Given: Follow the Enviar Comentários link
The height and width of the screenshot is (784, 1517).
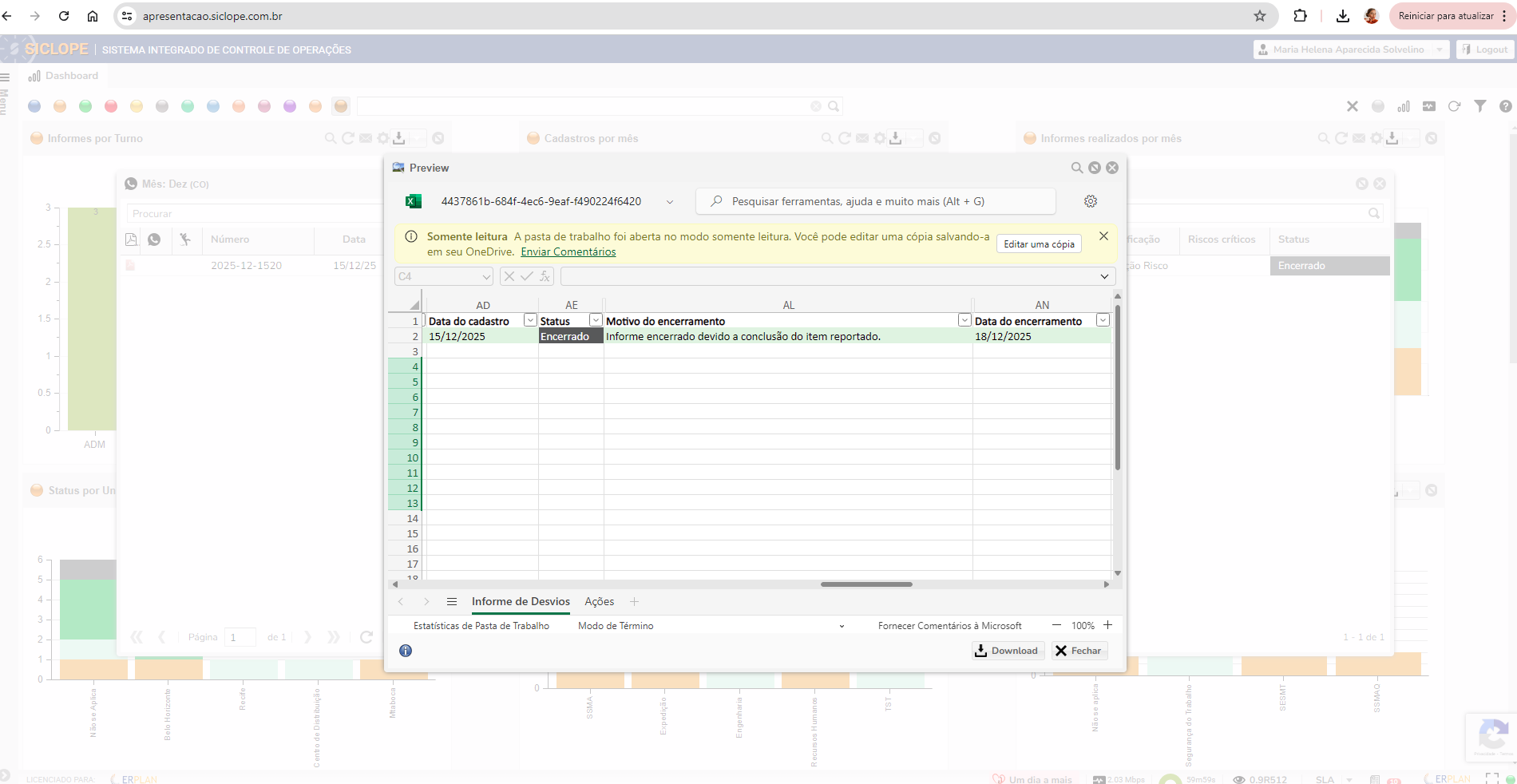Looking at the screenshot, I should pos(568,252).
